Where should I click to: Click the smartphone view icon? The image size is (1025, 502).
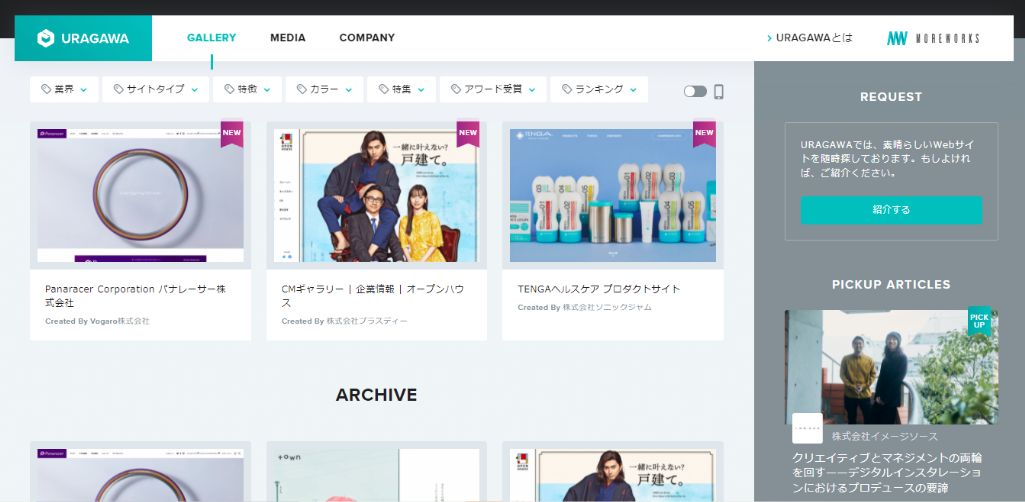tap(718, 91)
